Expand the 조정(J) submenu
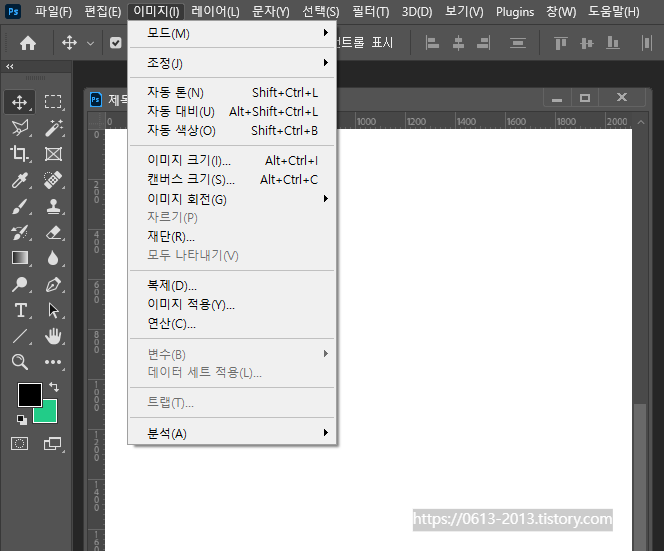The image size is (664, 551). 232,63
